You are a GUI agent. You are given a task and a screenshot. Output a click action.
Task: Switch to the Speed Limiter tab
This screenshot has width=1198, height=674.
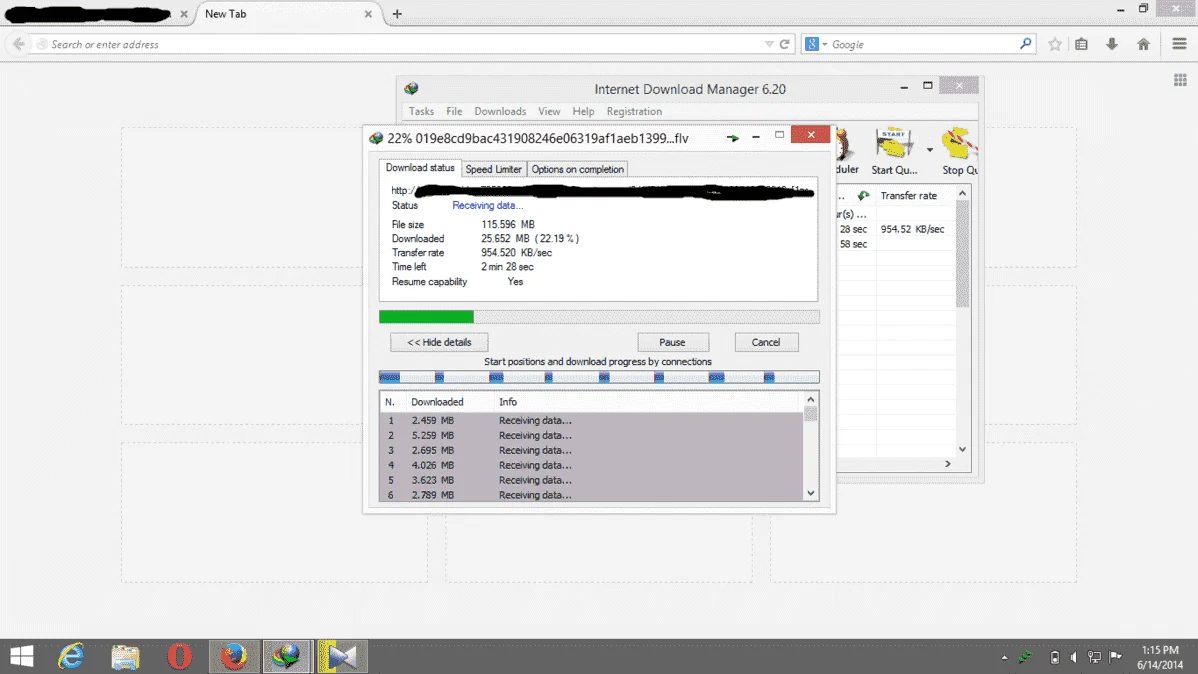494,170
